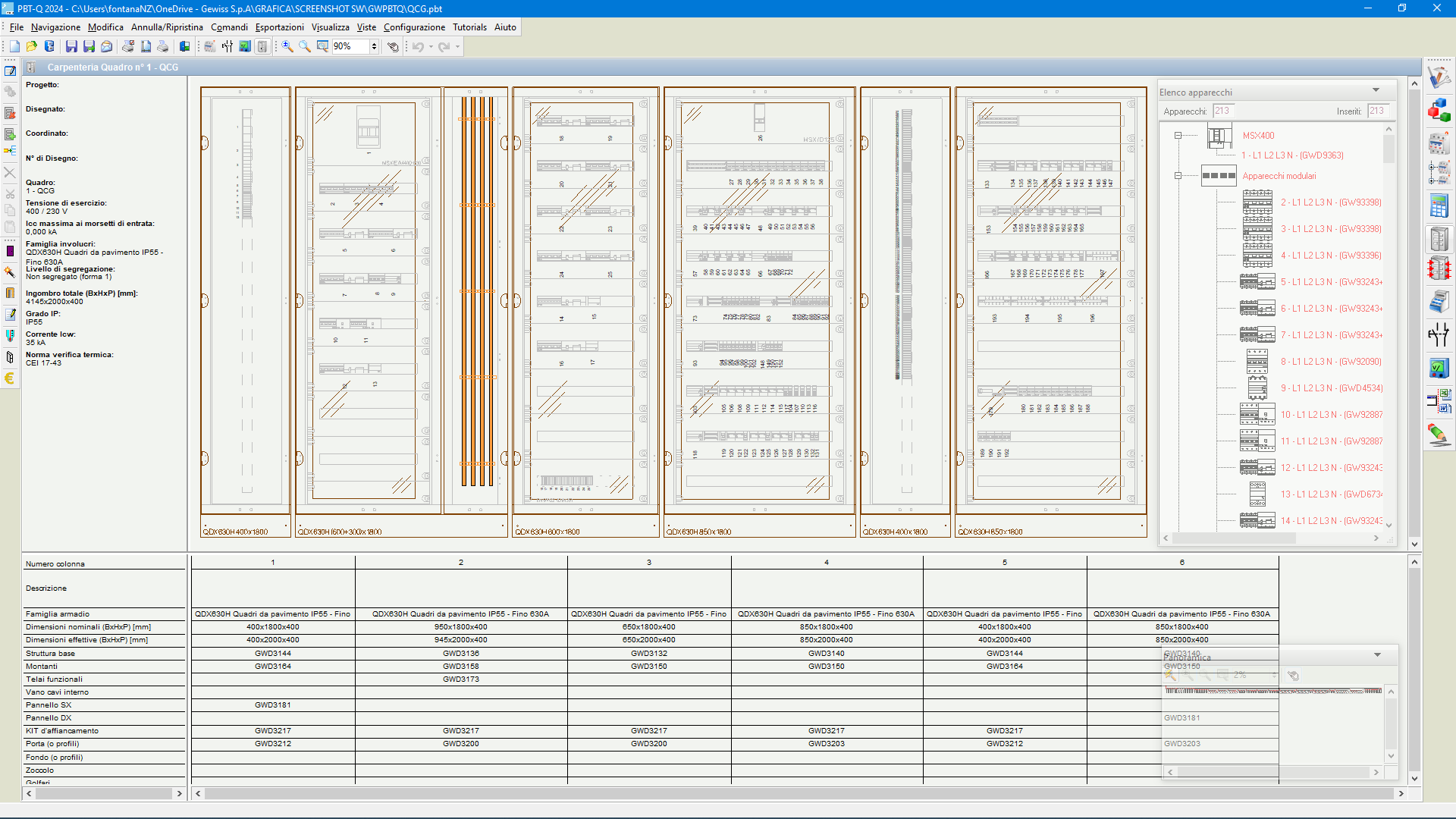Click the cabinet with red arrows icon
1456x819 pixels.
coord(1439,268)
